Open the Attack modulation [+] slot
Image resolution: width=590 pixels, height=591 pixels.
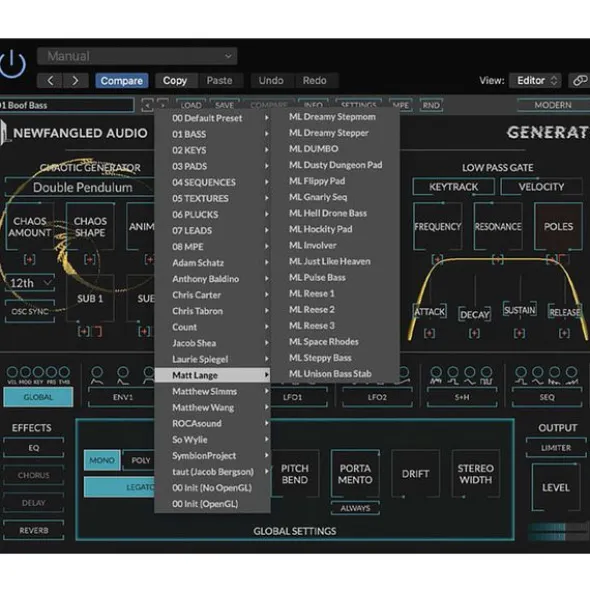coord(429,333)
